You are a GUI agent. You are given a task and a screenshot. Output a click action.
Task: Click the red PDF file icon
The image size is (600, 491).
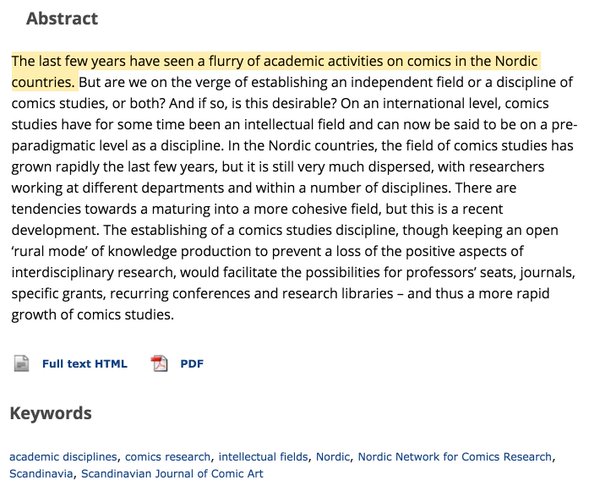[x=159, y=363]
